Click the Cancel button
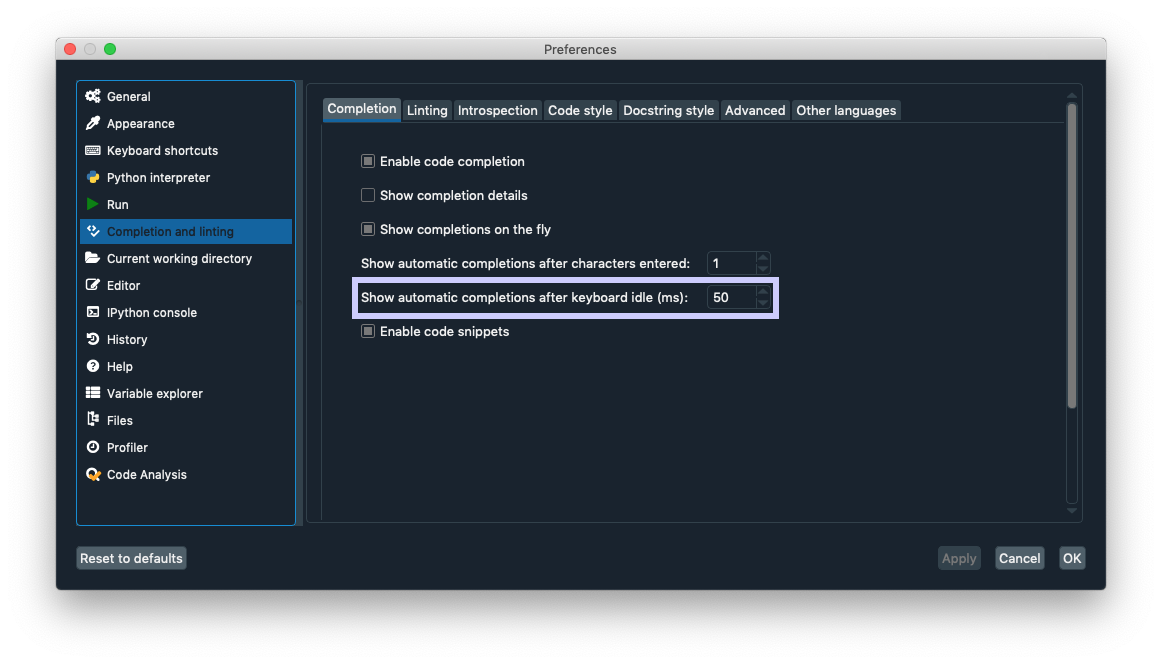 coord(1019,558)
